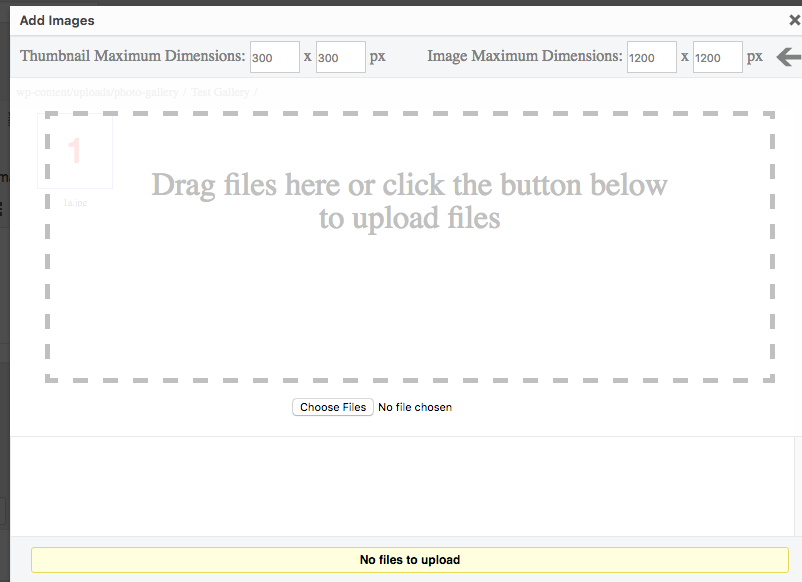Click the 'Drag files here' drop zone text
Image resolution: width=802 pixels, height=582 pixels.
[409, 201]
